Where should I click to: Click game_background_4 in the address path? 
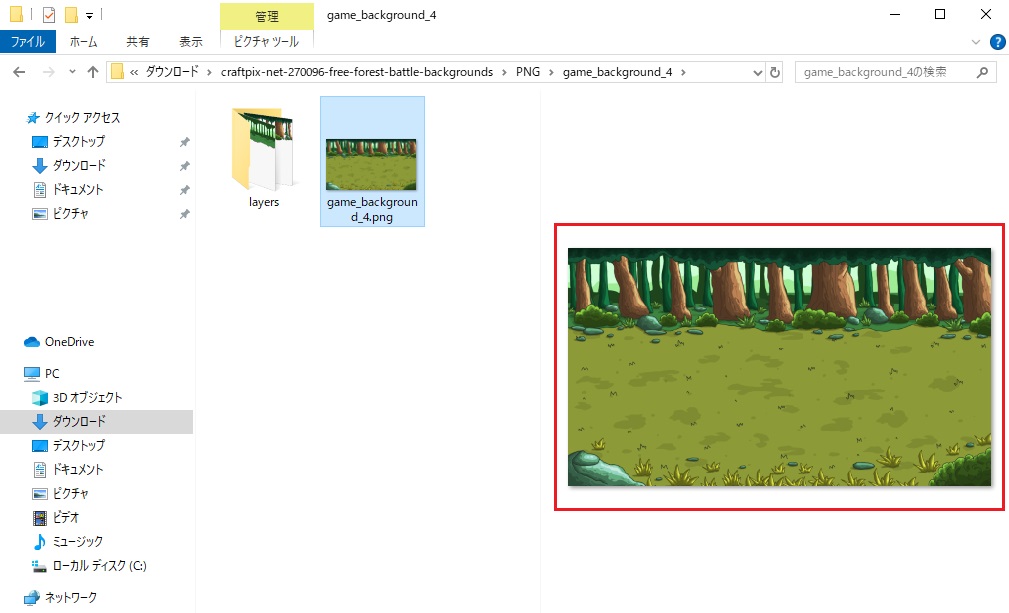coord(618,72)
